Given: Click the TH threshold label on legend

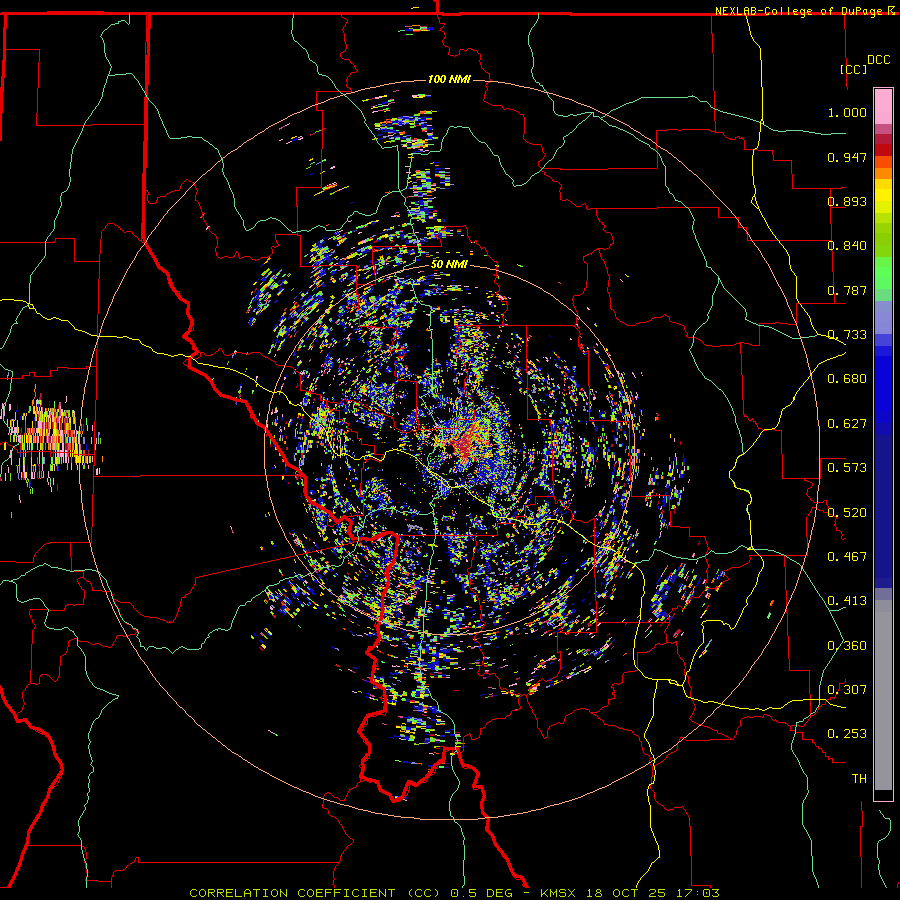Looking at the screenshot, I should point(859,779).
